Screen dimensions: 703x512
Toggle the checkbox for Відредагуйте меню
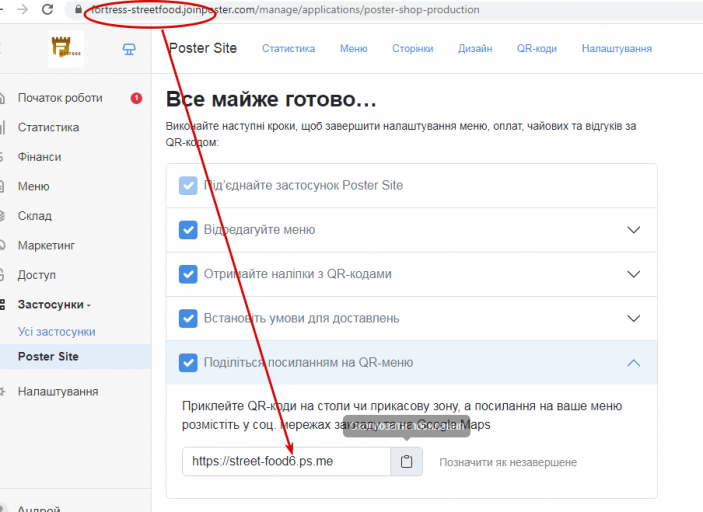[188, 230]
